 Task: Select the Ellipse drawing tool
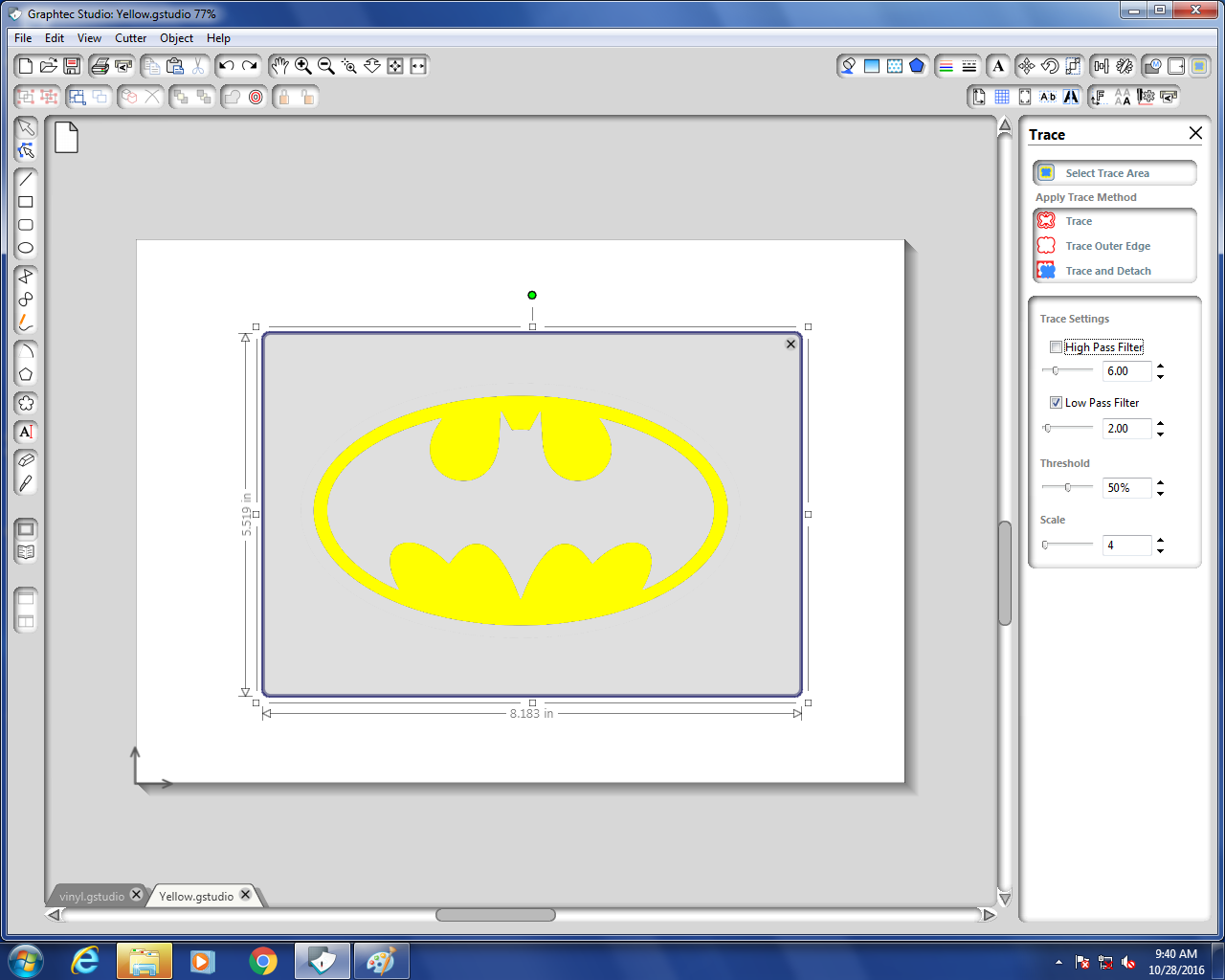pos(26,248)
